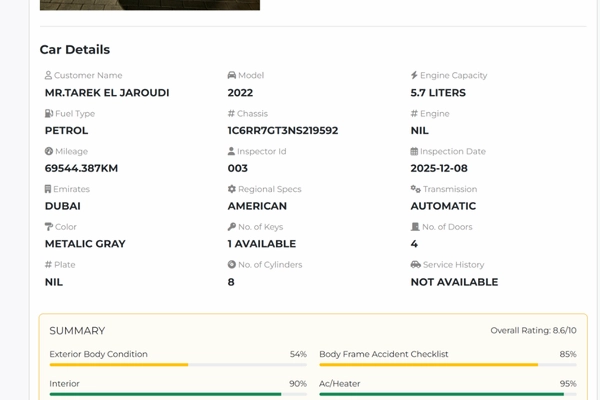Click the Inspection Date calendar icon

click(x=414, y=151)
